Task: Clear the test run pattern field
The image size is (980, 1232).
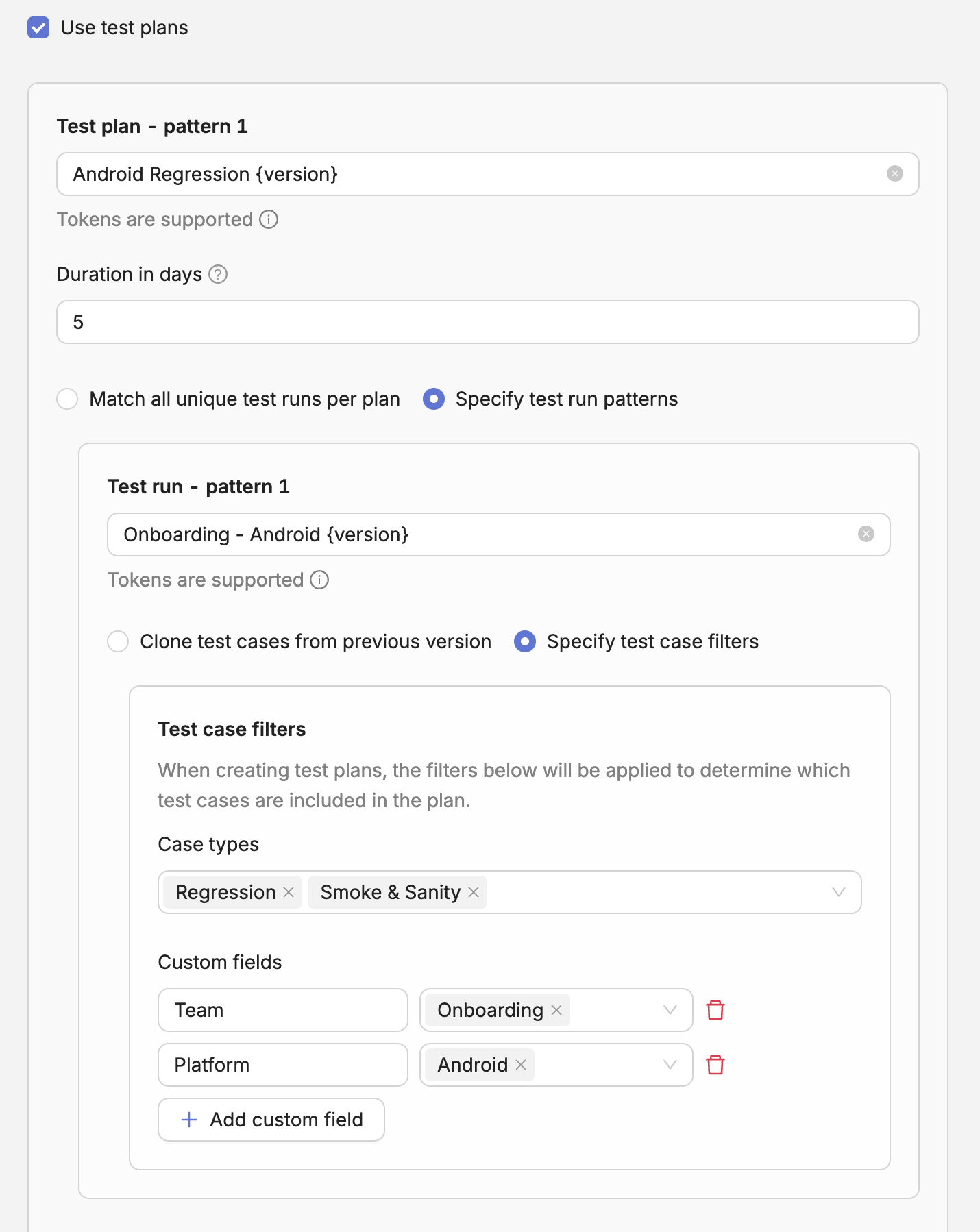Action: [x=866, y=534]
